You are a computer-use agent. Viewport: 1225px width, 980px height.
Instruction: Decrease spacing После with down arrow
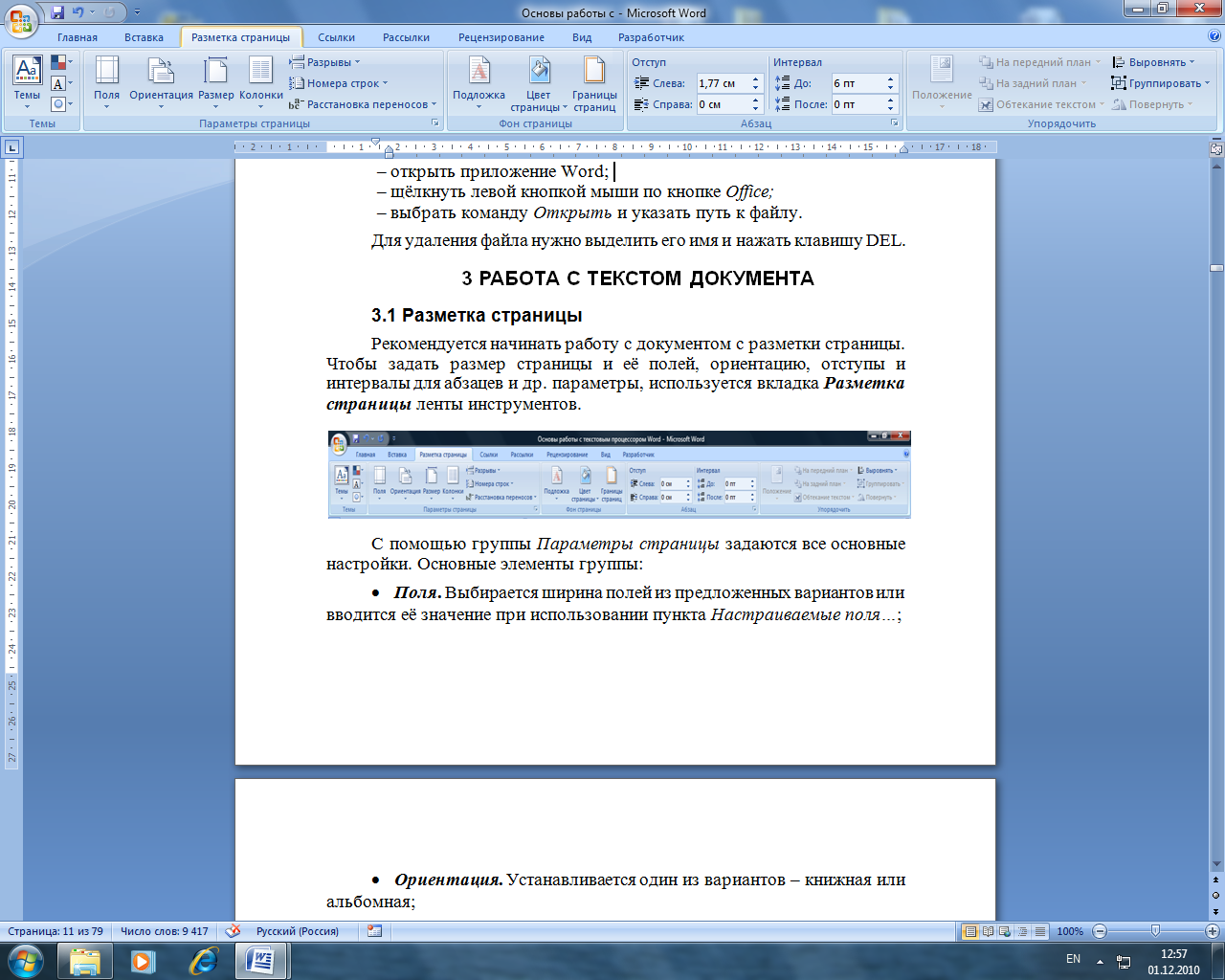(x=890, y=108)
